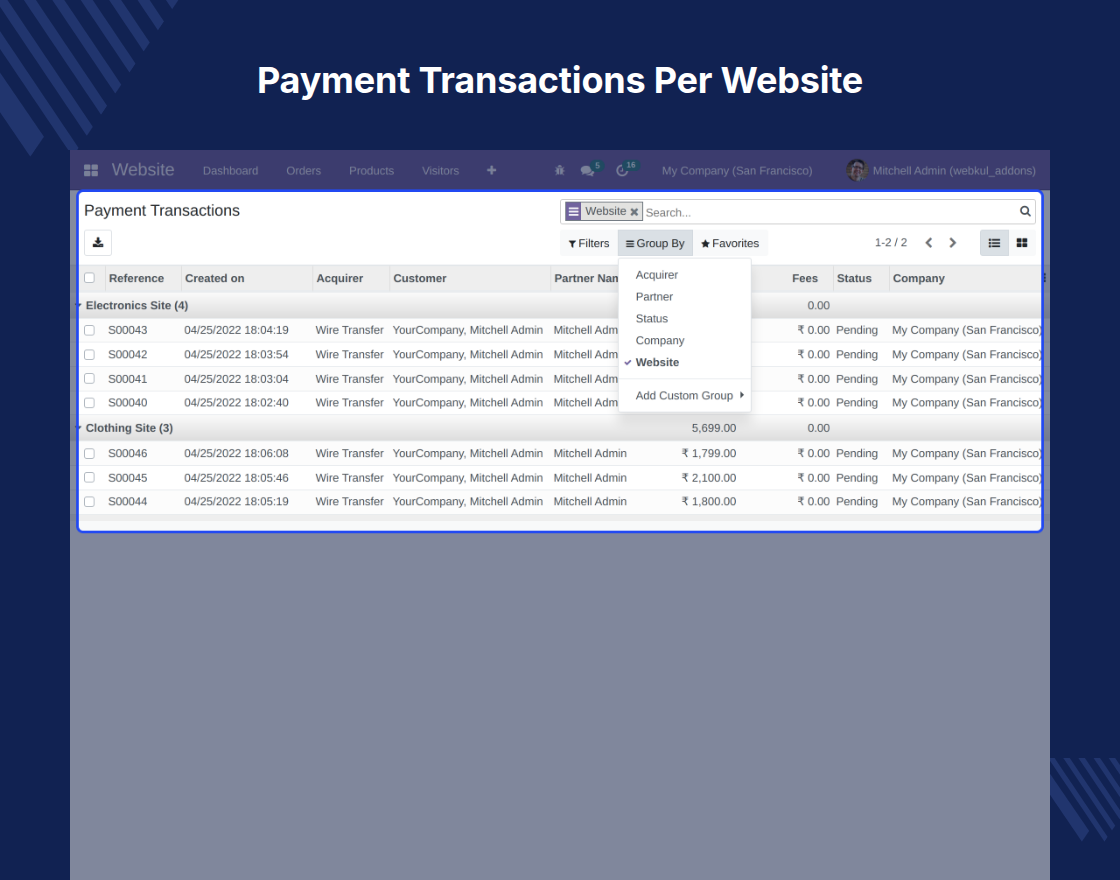1120x880 pixels.
Task: Toggle the select-all checkbox in the header
Action: click(x=89, y=278)
